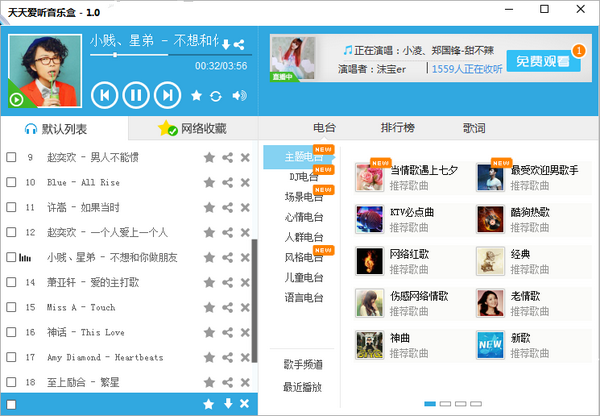Favorite the playing song with star icon
Image resolution: width=601 pixels, height=417 pixels.
click(x=197, y=96)
